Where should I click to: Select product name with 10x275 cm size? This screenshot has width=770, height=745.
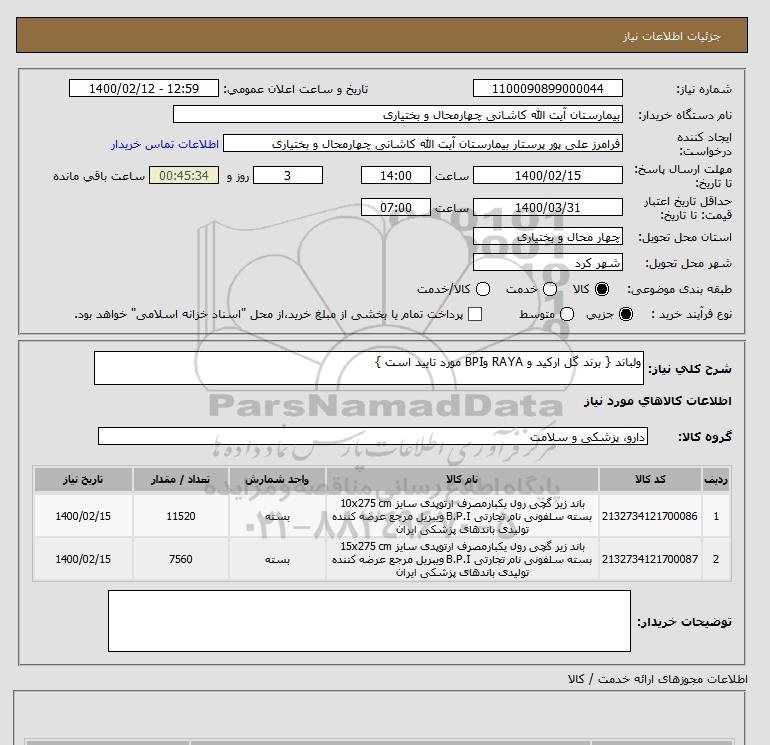(x=462, y=516)
